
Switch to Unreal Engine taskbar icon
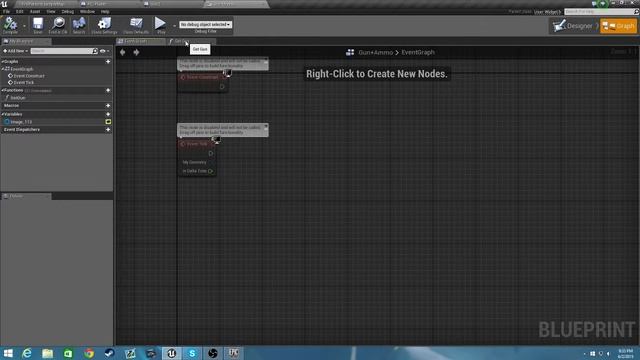coord(171,353)
